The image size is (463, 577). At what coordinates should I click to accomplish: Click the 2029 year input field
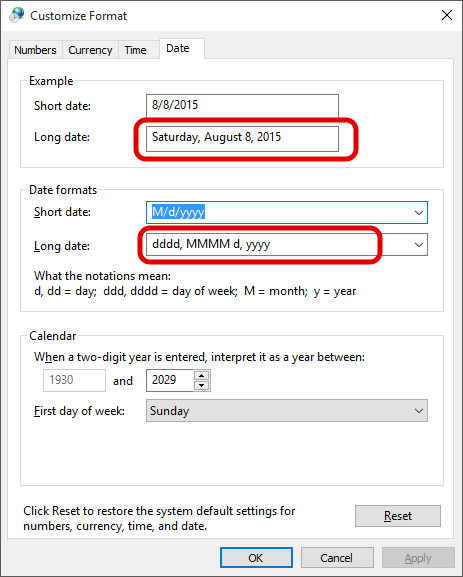pyautogui.click(x=170, y=380)
